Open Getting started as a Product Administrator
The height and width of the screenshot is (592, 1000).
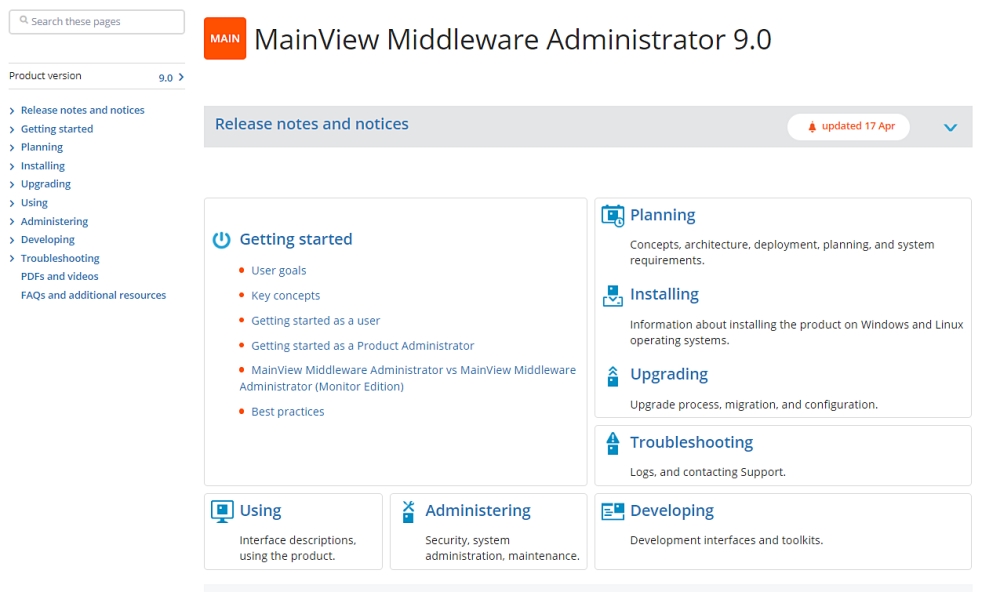tap(362, 345)
